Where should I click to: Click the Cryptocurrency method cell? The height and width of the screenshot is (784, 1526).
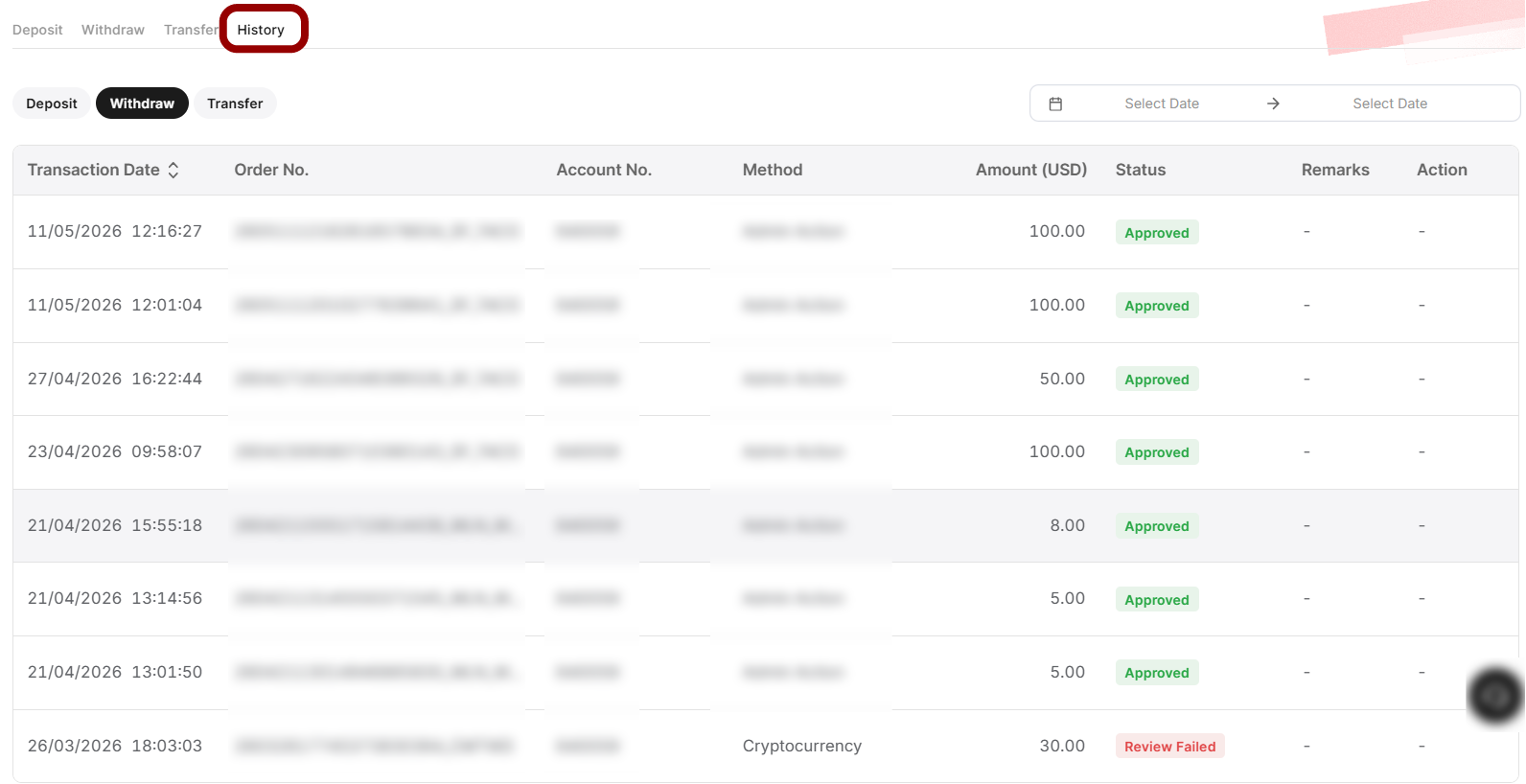[802, 746]
